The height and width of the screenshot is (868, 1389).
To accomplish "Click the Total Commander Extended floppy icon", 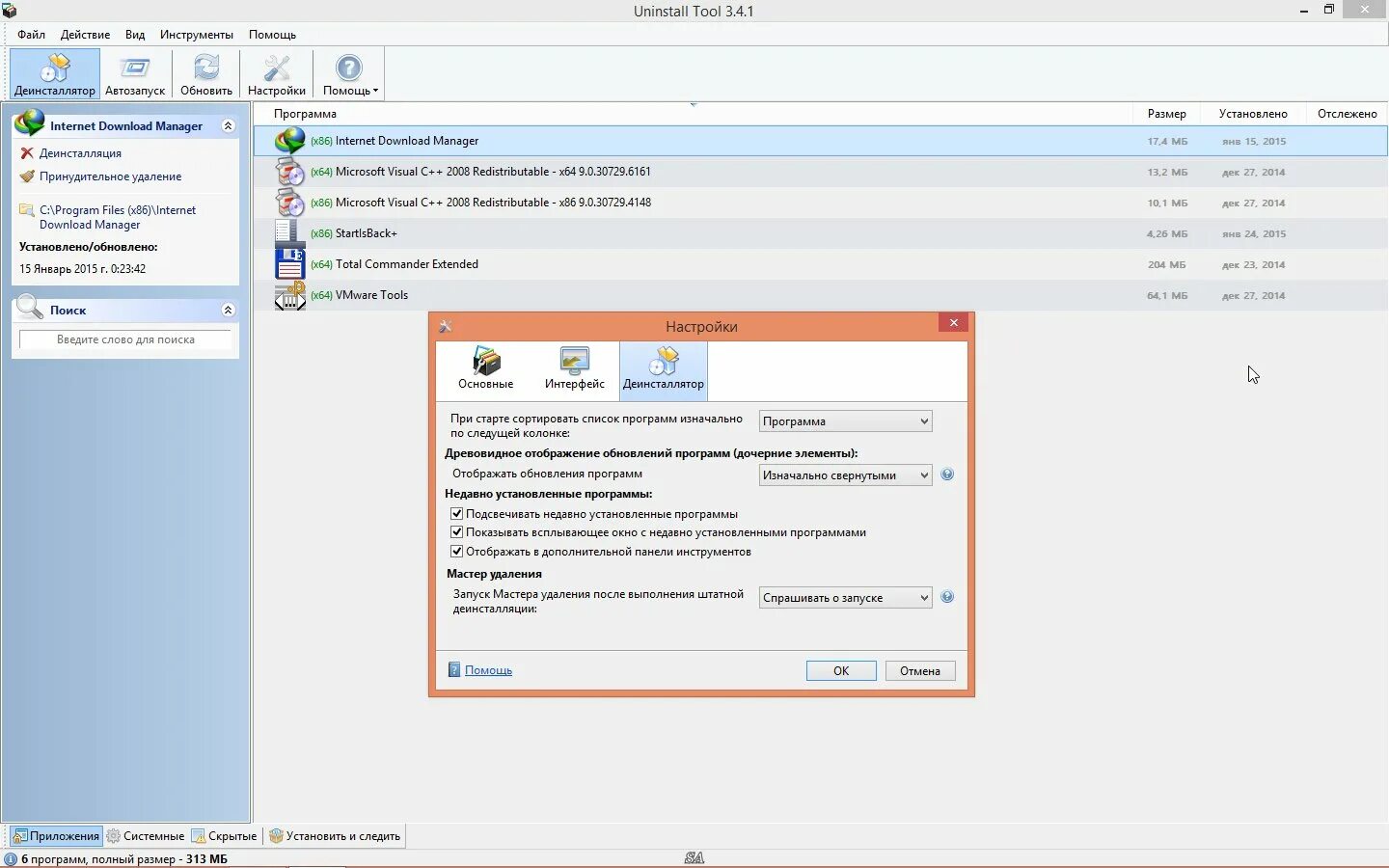I will 289,264.
